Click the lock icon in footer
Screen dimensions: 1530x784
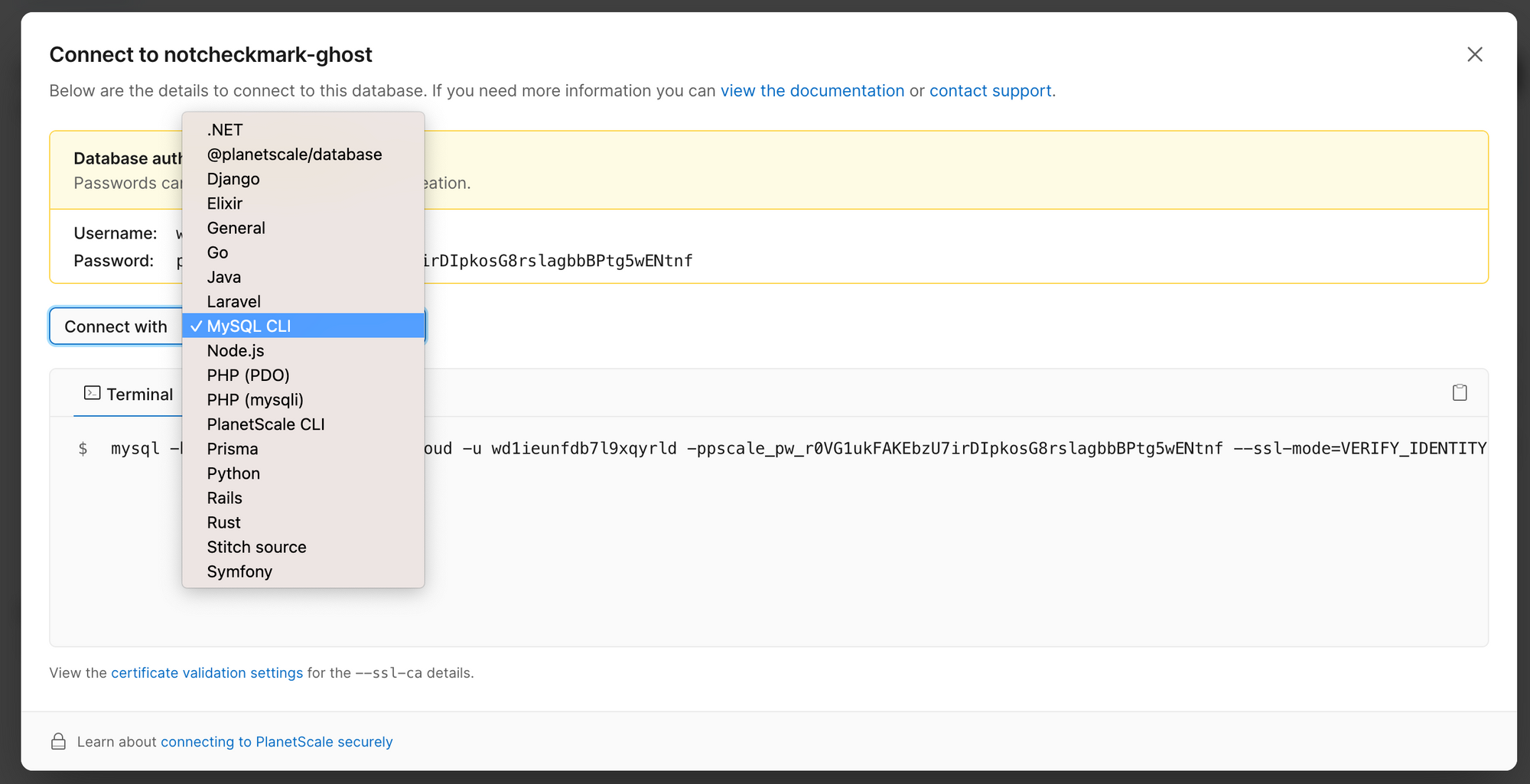pyautogui.click(x=58, y=742)
